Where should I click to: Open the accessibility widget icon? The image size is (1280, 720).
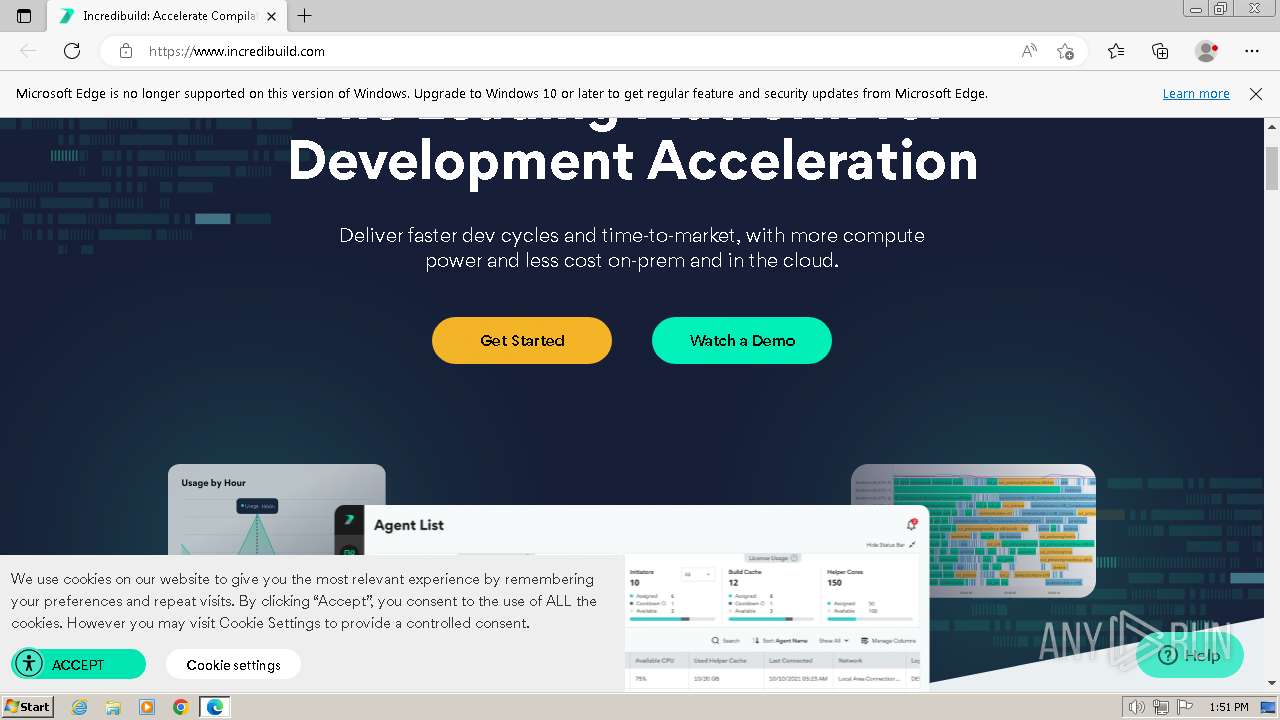tap(29, 664)
